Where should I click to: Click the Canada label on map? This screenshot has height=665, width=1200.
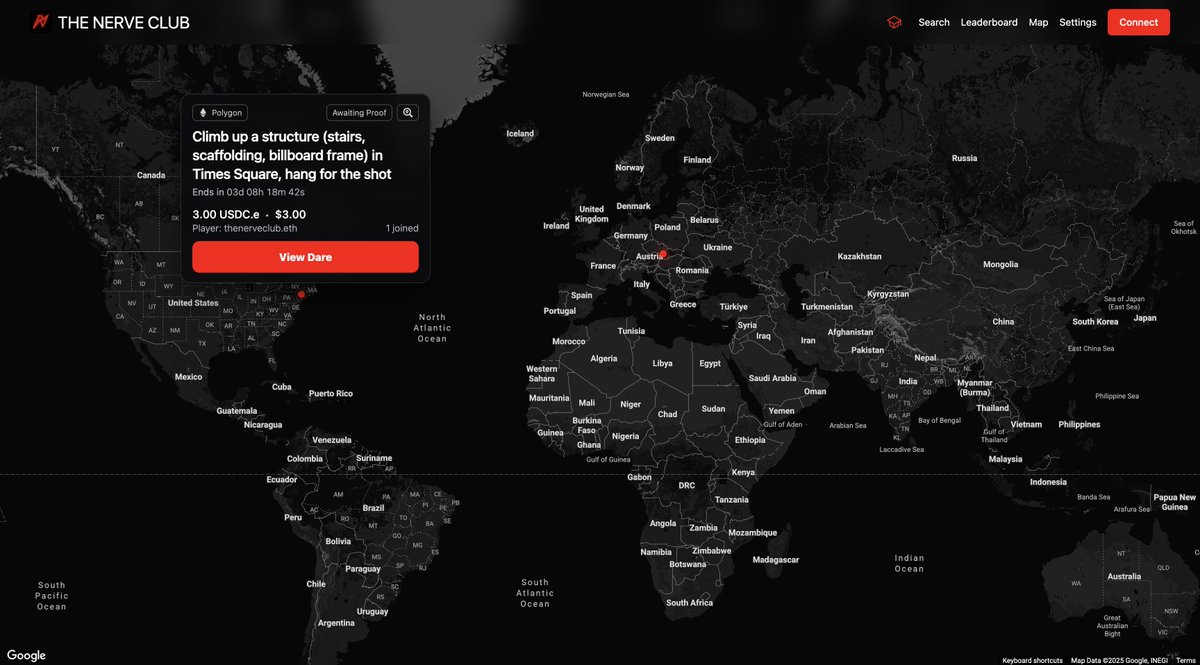click(x=151, y=175)
